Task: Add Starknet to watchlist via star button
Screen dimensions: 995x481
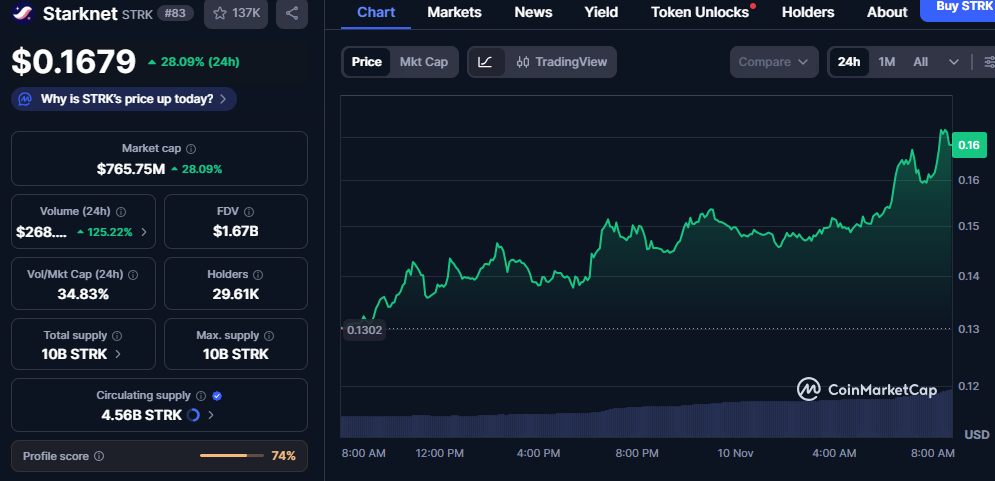Action: tap(235, 13)
